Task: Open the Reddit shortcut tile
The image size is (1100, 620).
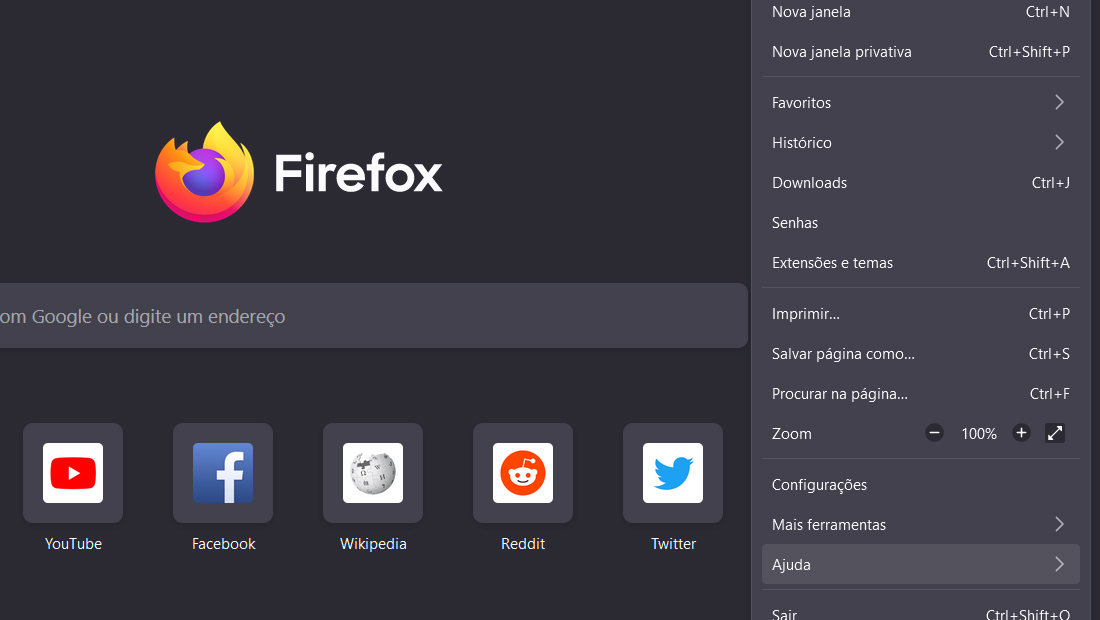Action: coord(523,473)
